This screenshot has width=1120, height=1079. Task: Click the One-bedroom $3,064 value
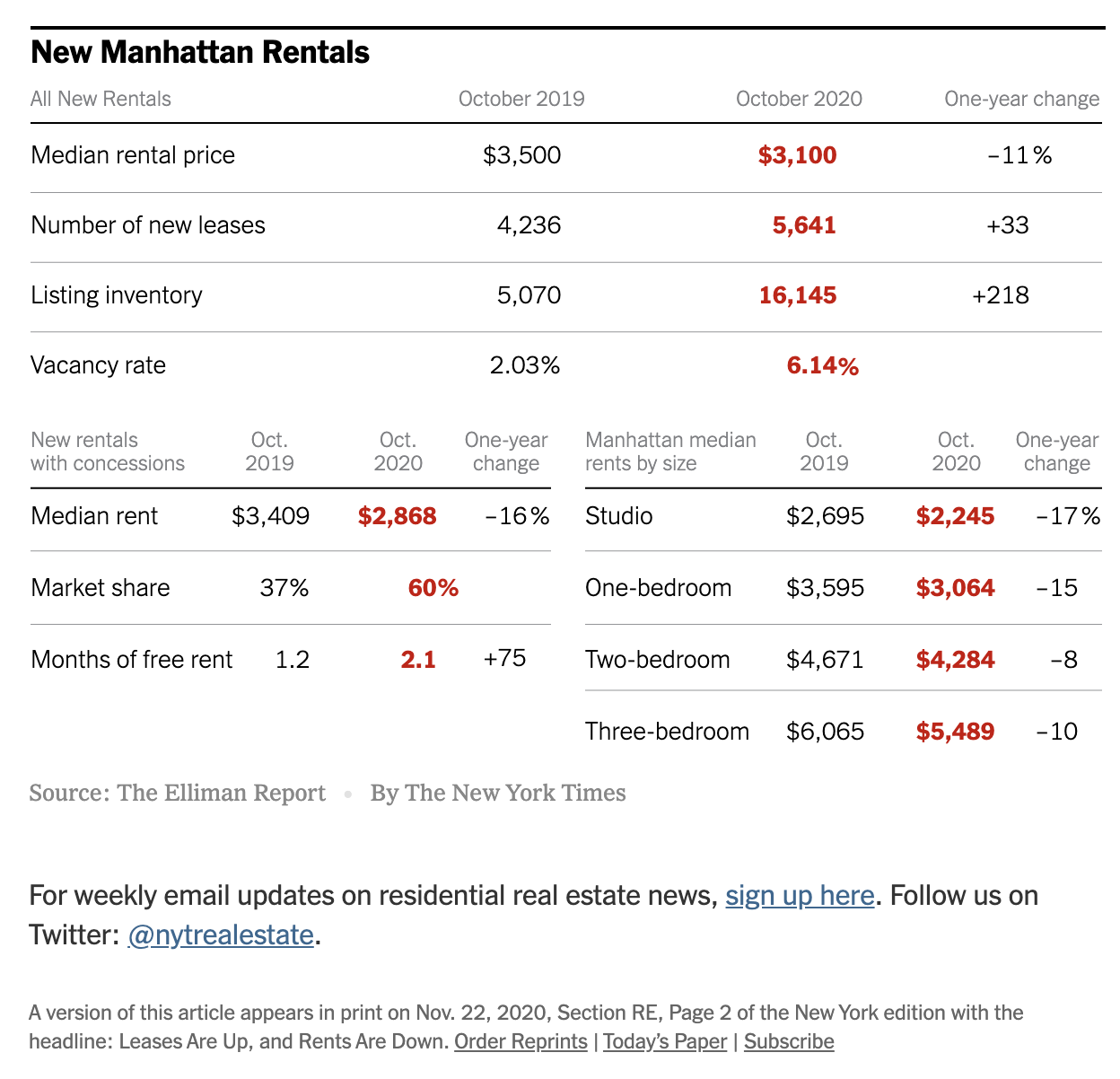point(955,588)
